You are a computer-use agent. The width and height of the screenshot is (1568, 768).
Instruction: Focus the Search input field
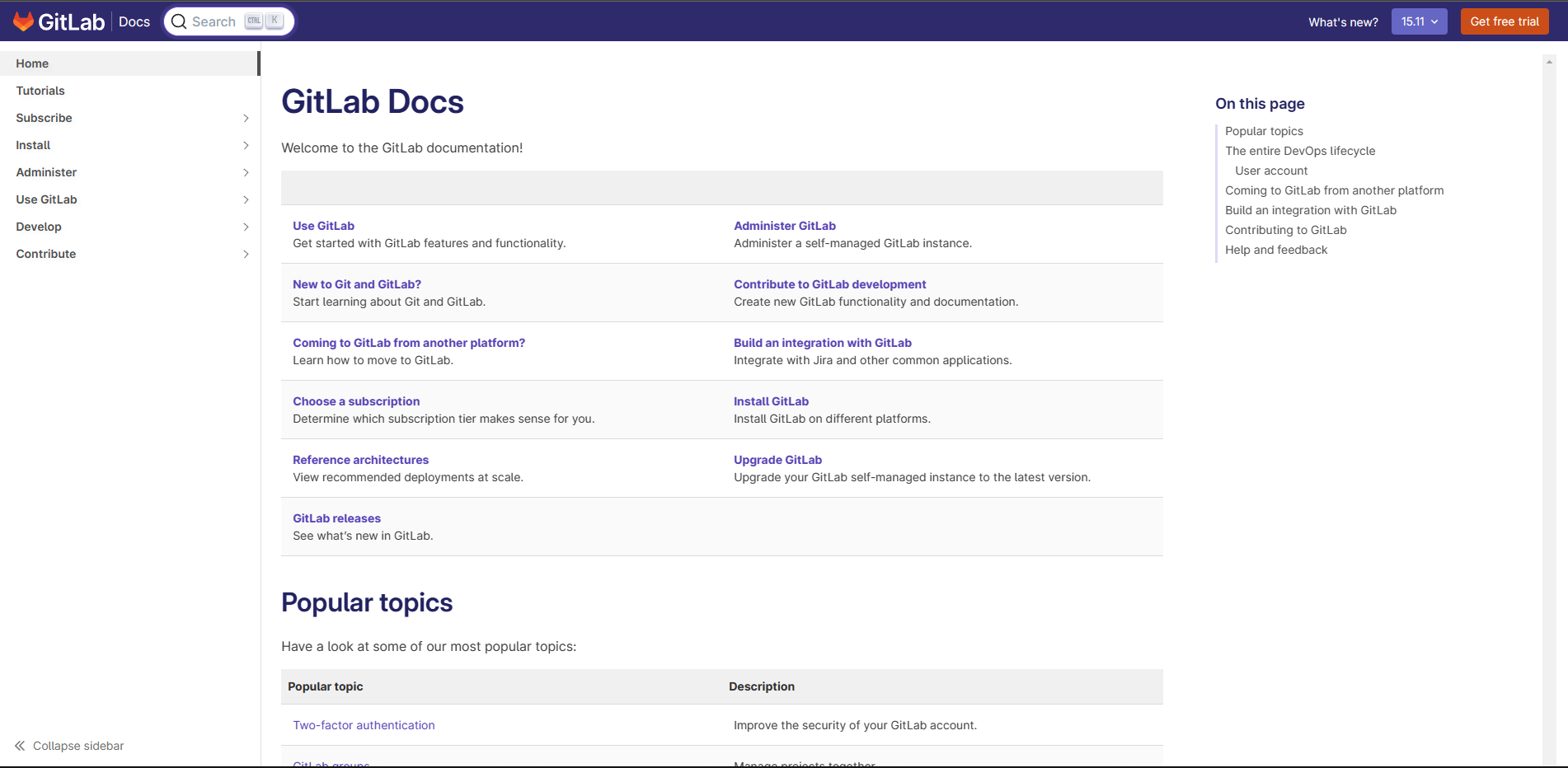[x=229, y=21]
